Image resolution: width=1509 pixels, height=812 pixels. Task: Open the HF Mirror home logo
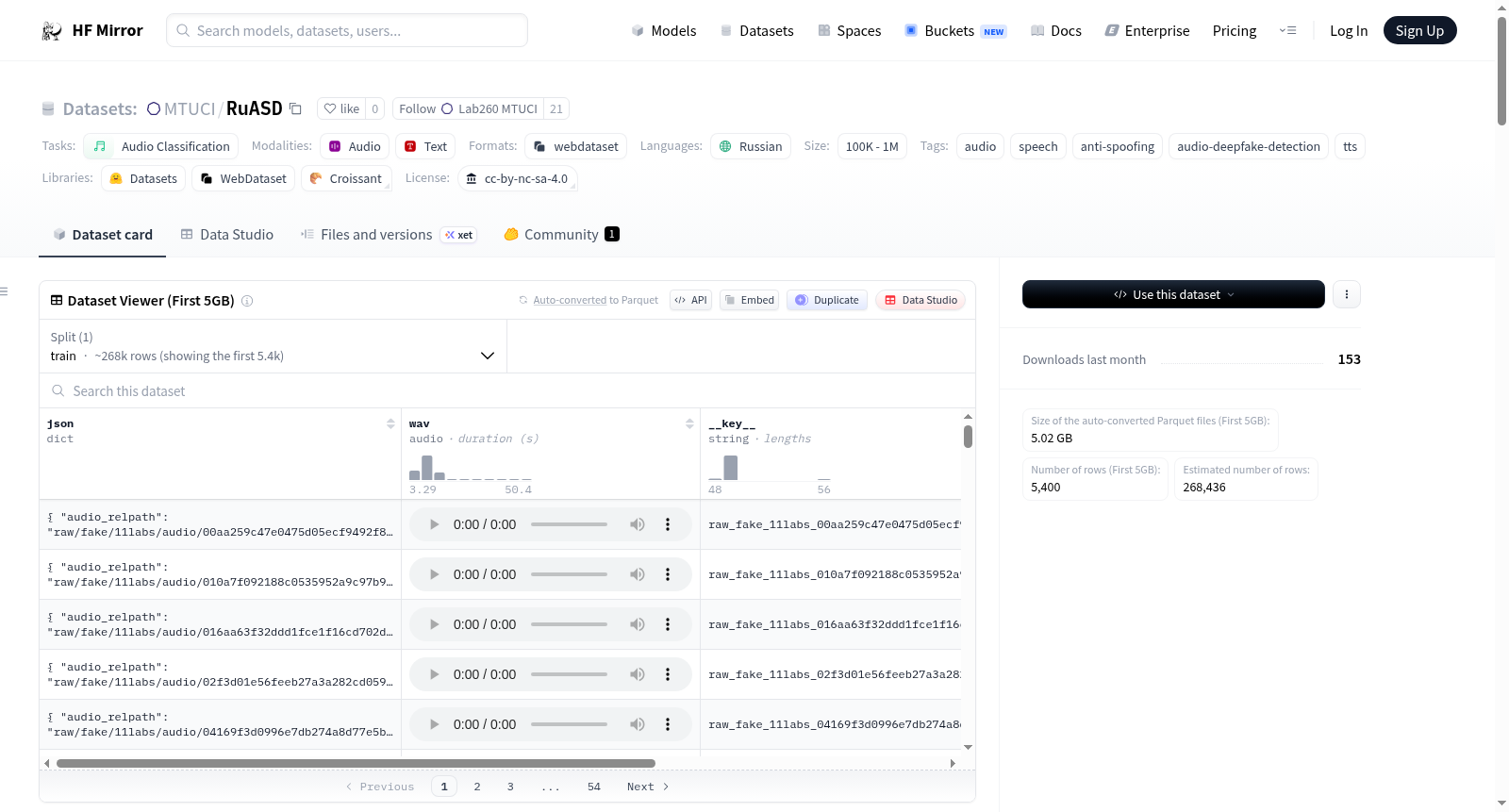92,30
